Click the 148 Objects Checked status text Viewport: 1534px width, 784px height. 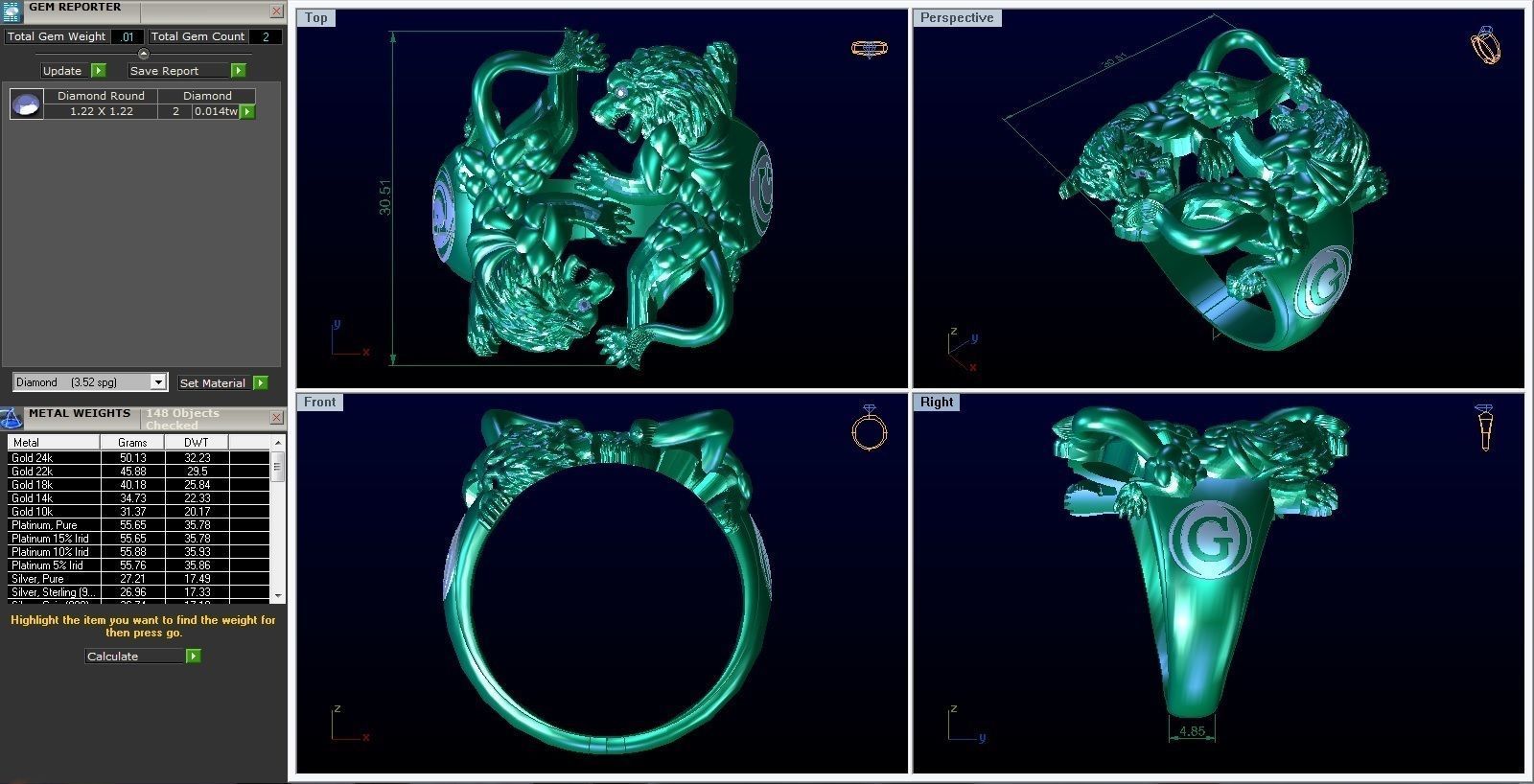(182, 419)
